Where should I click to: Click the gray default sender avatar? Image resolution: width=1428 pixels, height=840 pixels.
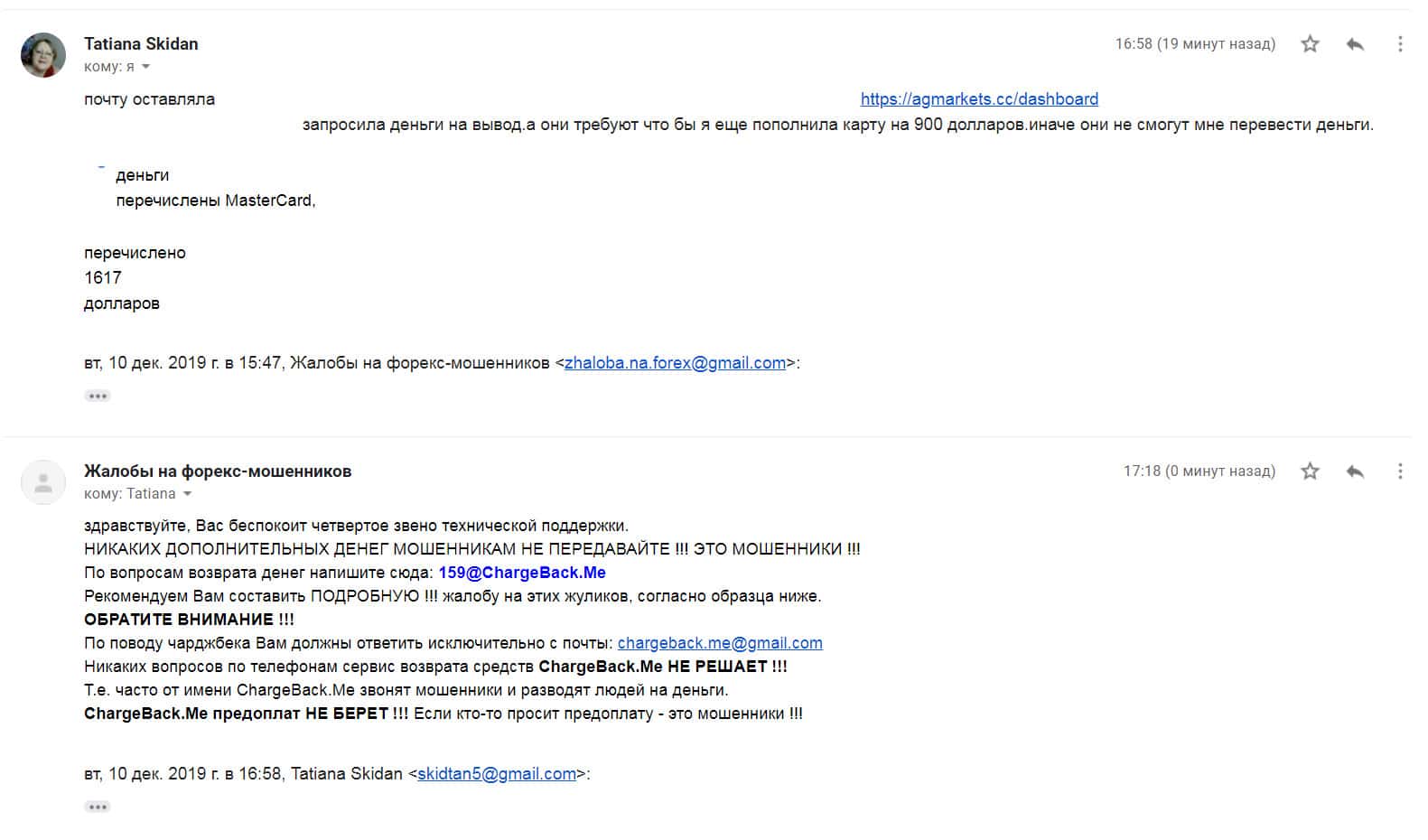43,482
